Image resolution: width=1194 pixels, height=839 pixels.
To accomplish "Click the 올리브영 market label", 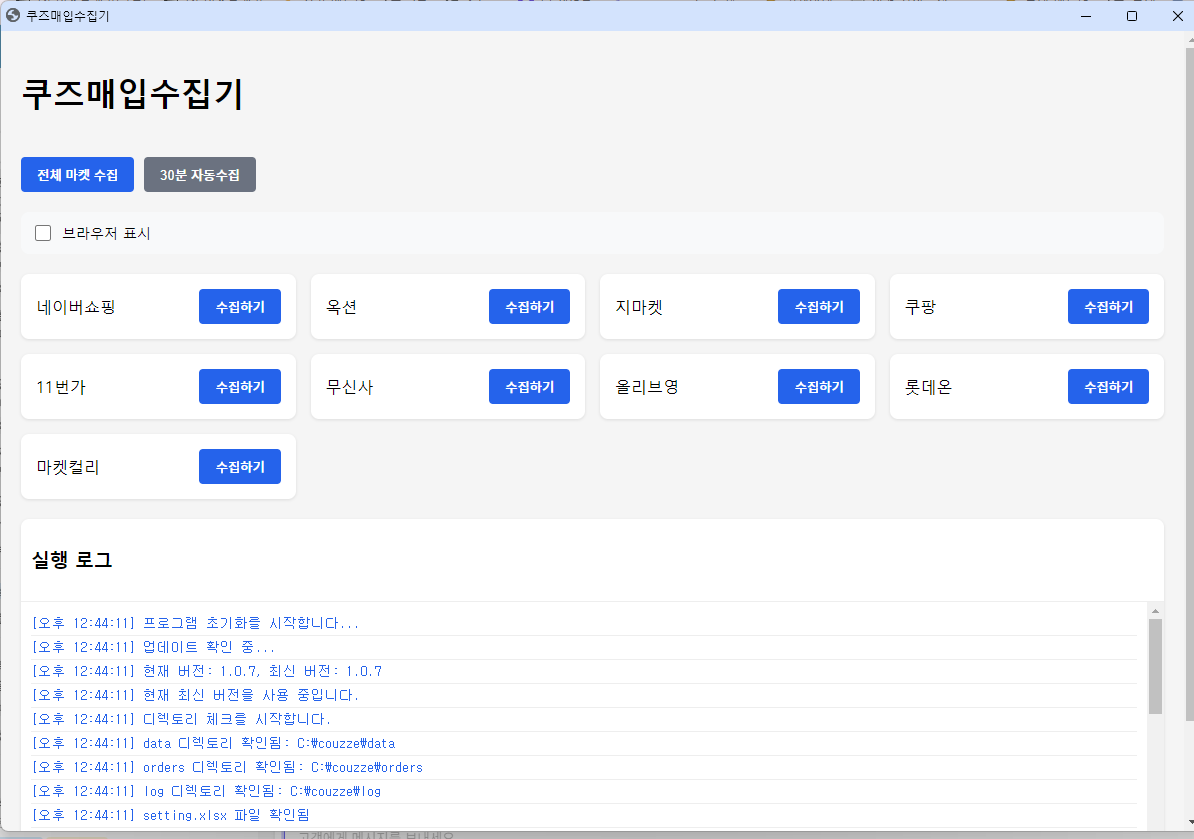I will click(x=646, y=387).
